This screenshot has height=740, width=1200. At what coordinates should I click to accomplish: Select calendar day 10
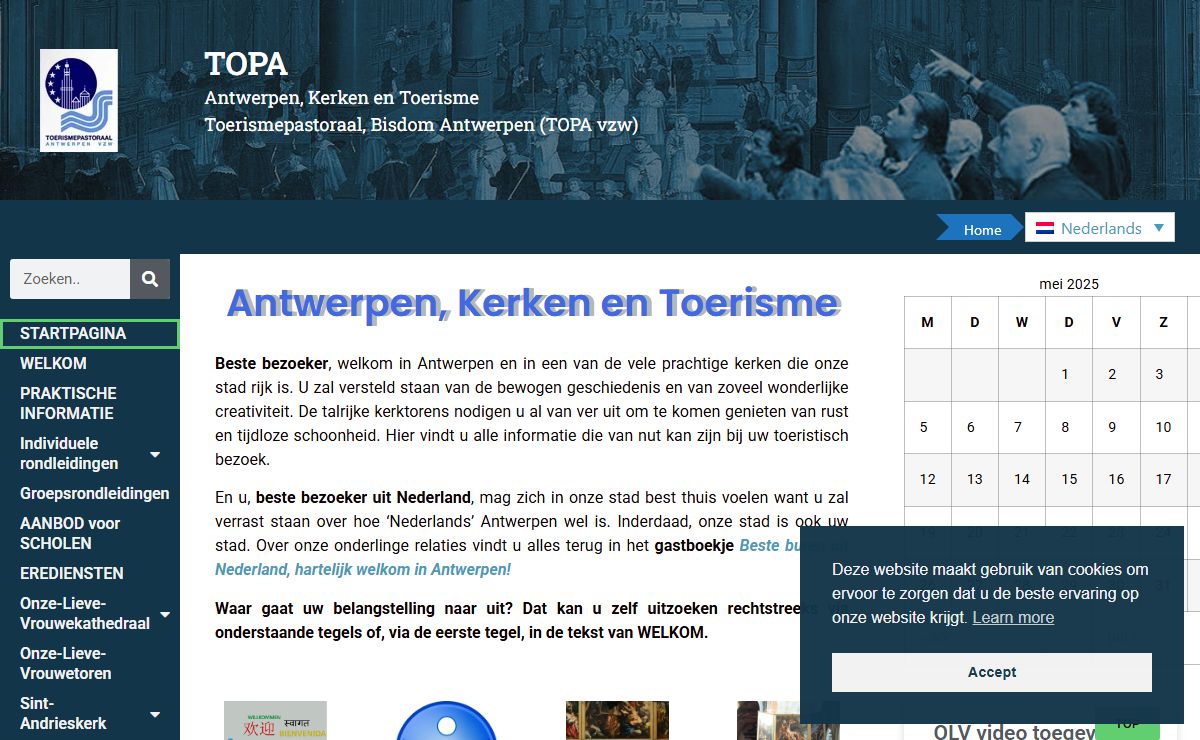(1163, 427)
